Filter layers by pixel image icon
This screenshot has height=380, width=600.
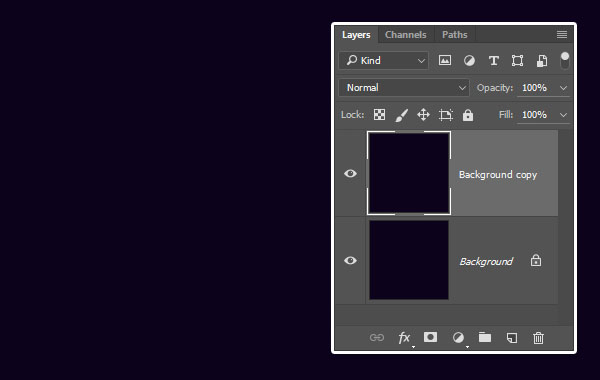pyautogui.click(x=445, y=60)
